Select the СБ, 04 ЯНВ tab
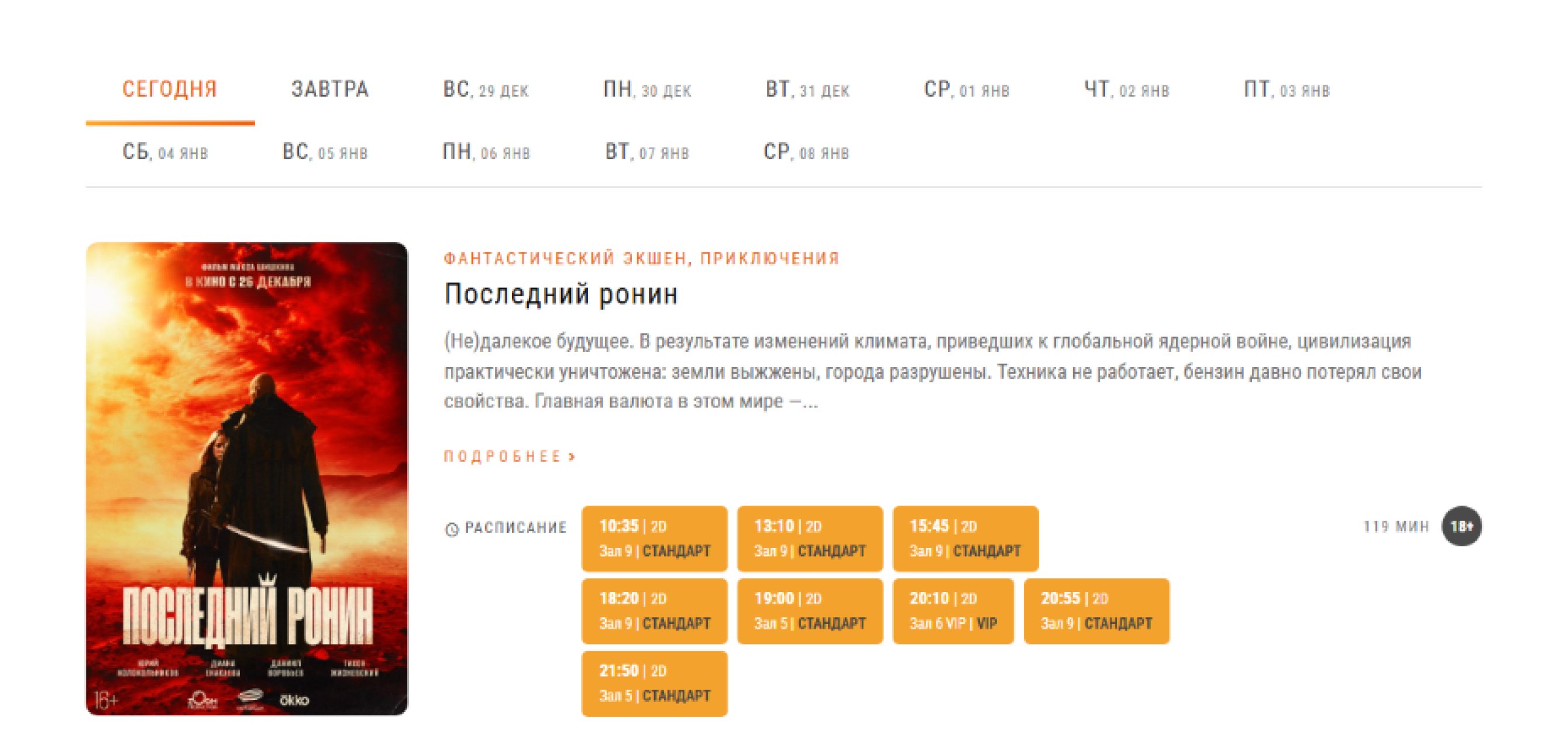Image resolution: width=1568 pixels, height=740 pixels. 165,152
